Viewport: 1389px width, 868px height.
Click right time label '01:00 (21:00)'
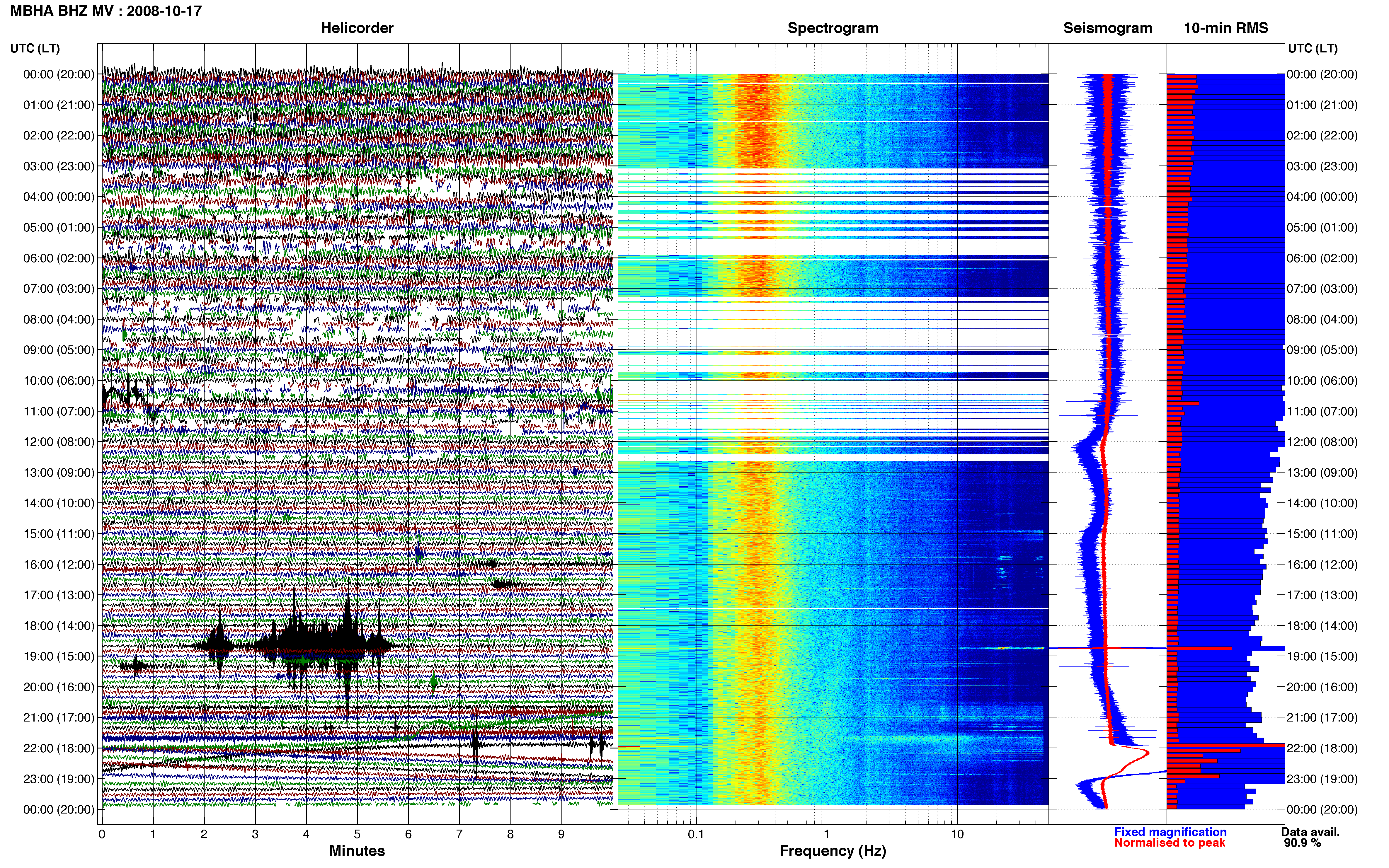(x=1322, y=105)
